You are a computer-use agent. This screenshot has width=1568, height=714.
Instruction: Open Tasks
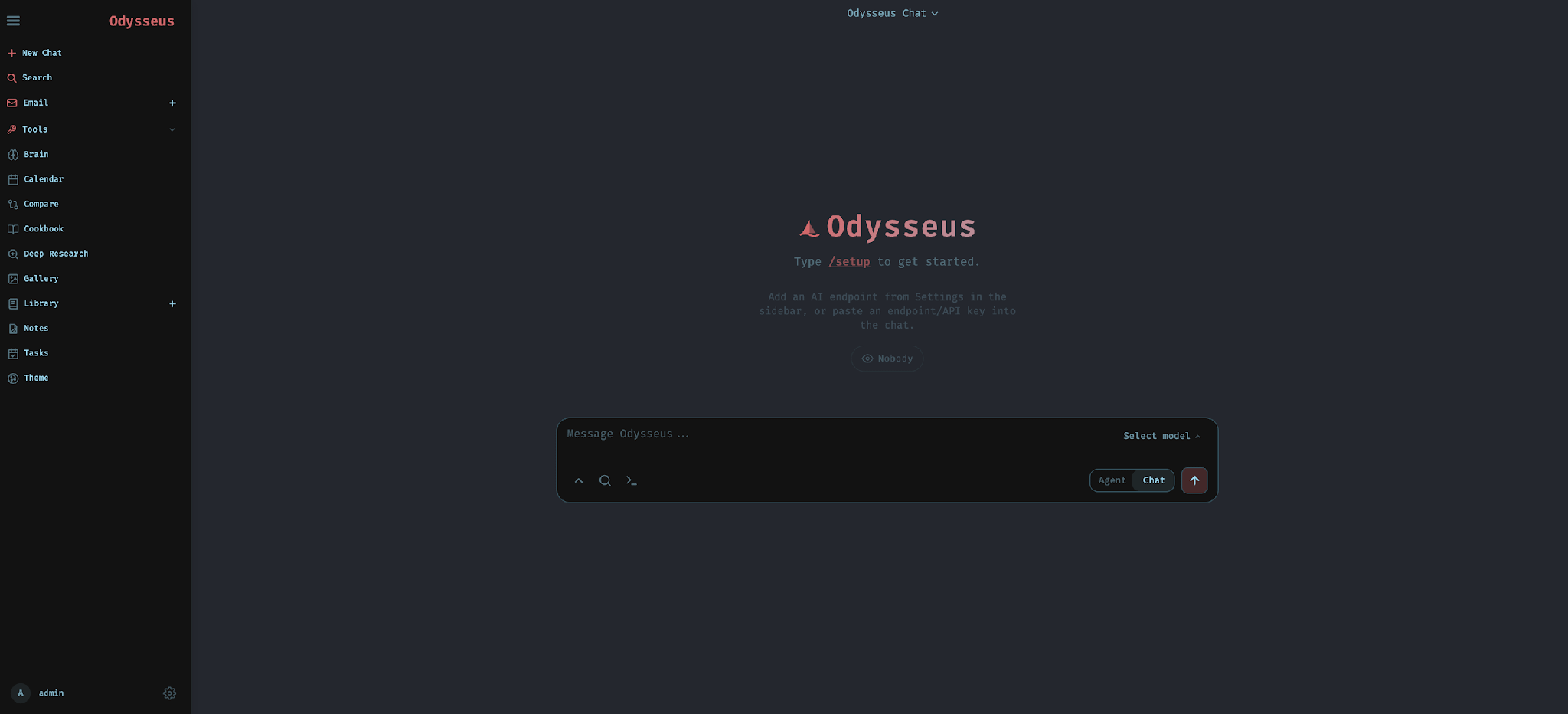pyautogui.click(x=36, y=353)
